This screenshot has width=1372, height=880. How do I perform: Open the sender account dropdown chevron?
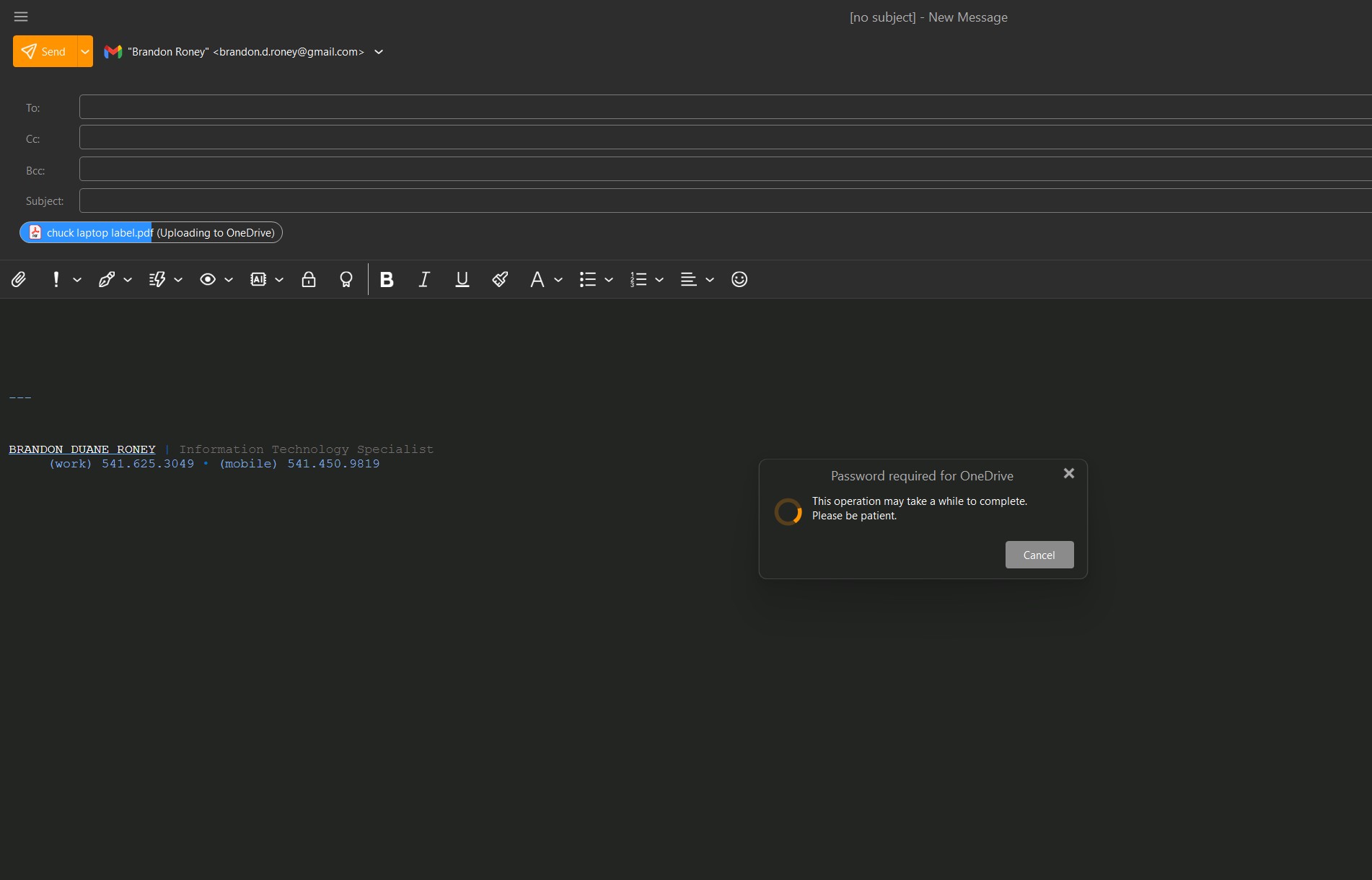[x=379, y=52]
